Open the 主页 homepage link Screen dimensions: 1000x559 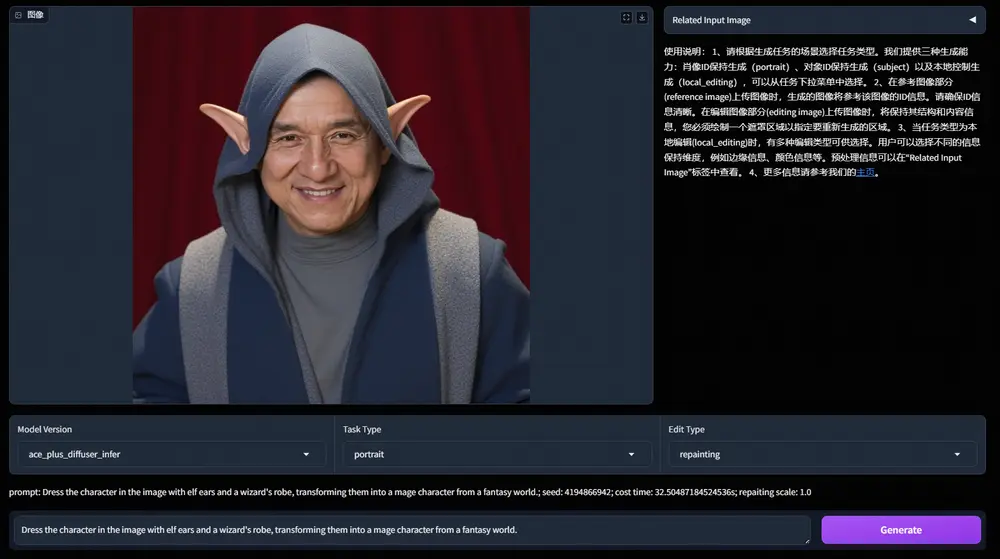pos(865,173)
